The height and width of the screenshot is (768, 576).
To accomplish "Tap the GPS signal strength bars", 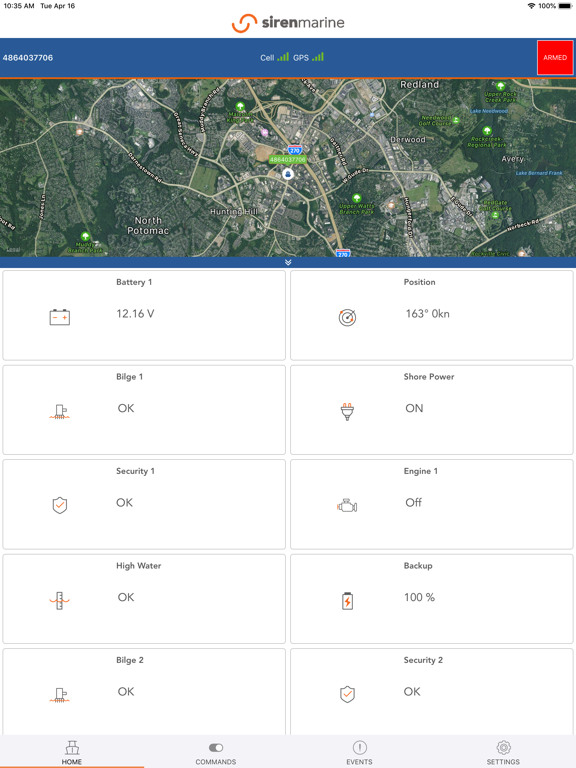I will click(x=318, y=57).
